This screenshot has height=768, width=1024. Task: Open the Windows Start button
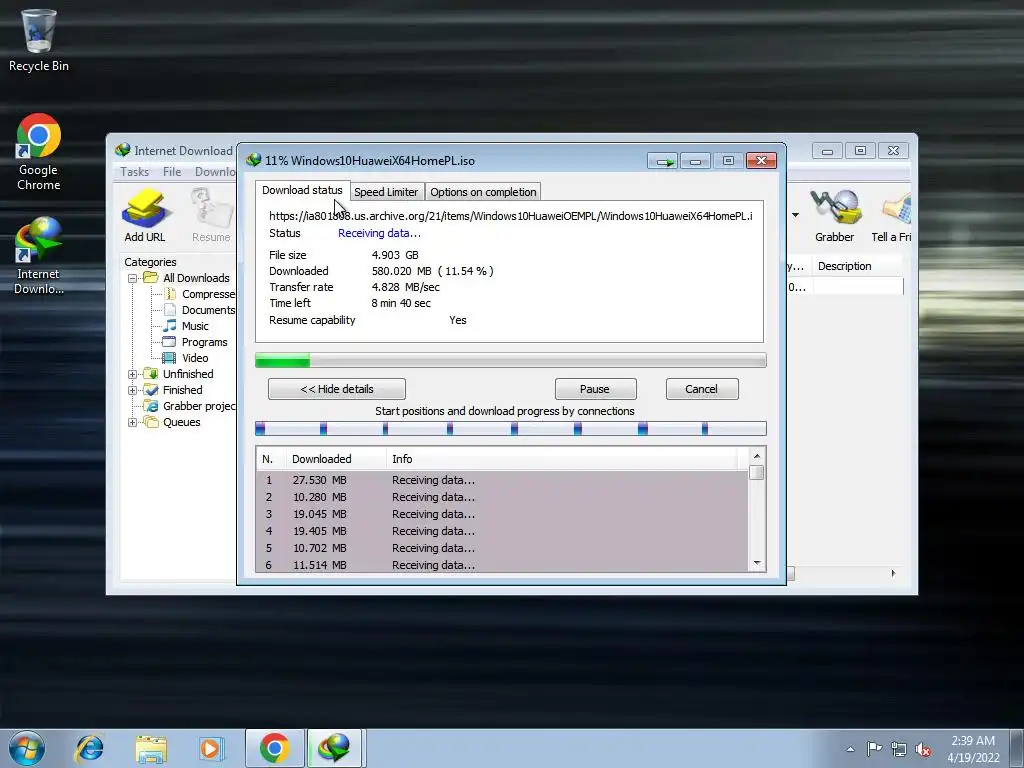pyautogui.click(x=27, y=748)
